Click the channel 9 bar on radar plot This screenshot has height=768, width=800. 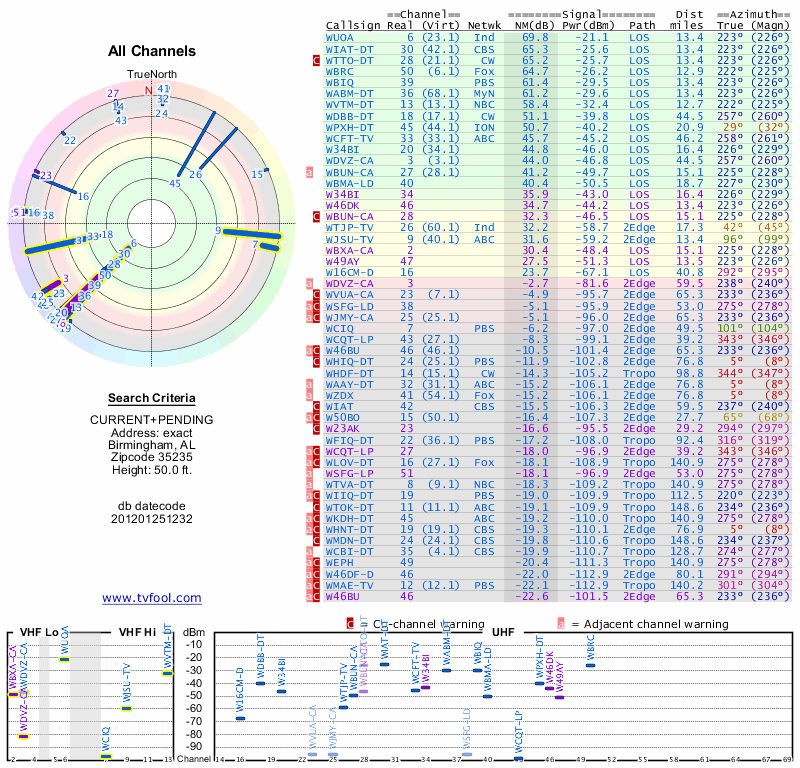pos(252,233)
